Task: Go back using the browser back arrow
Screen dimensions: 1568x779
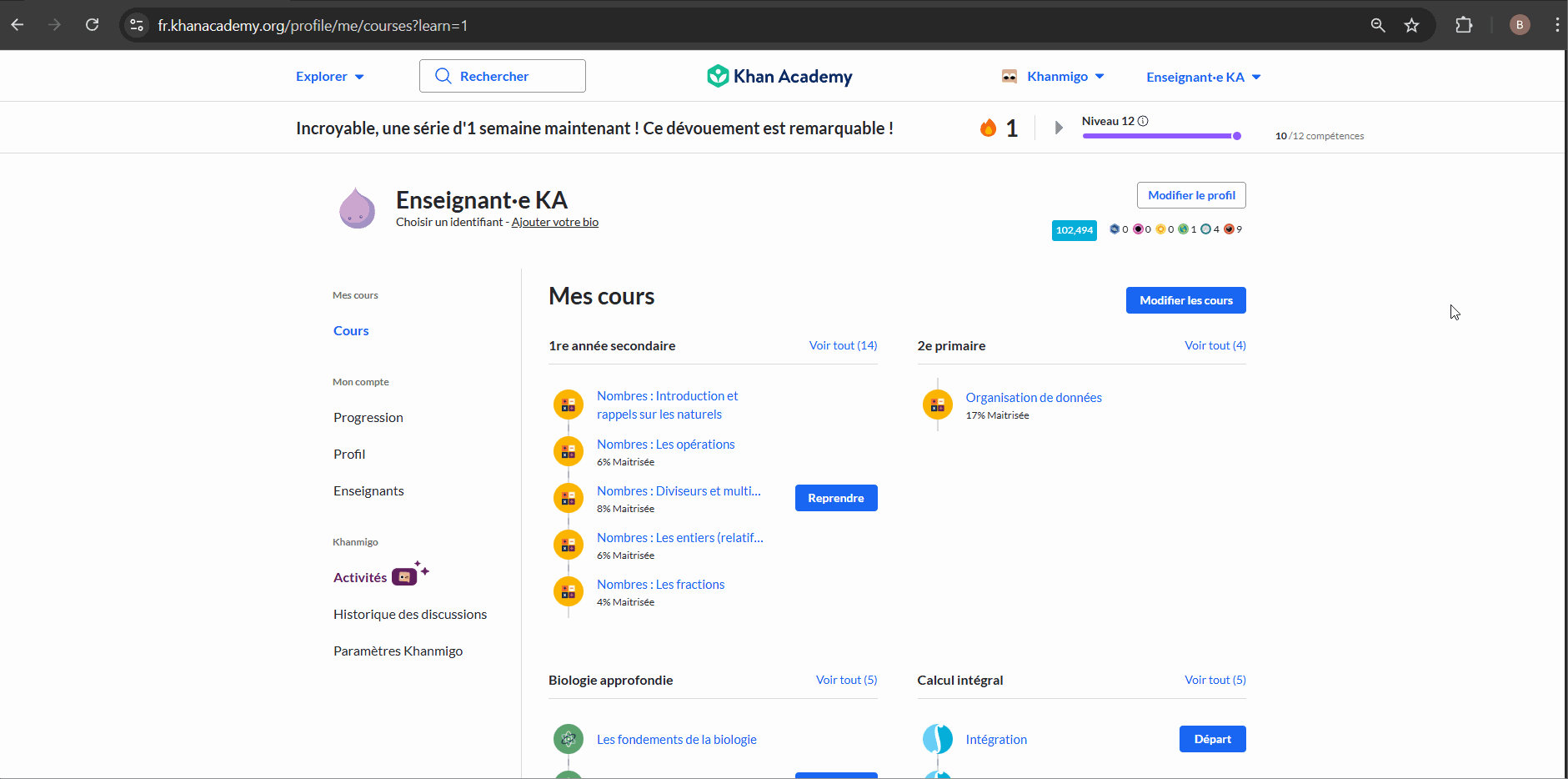Action: tap(18, 25)
